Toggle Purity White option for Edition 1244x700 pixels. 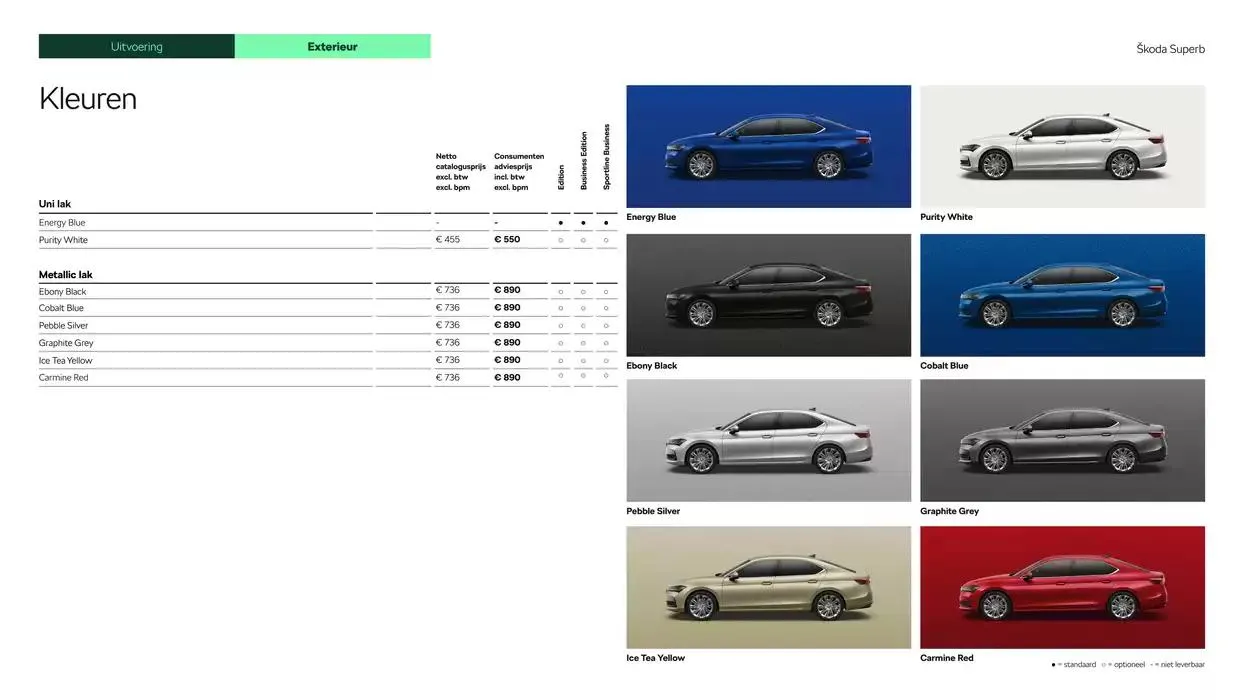click(x=560, y=239)
